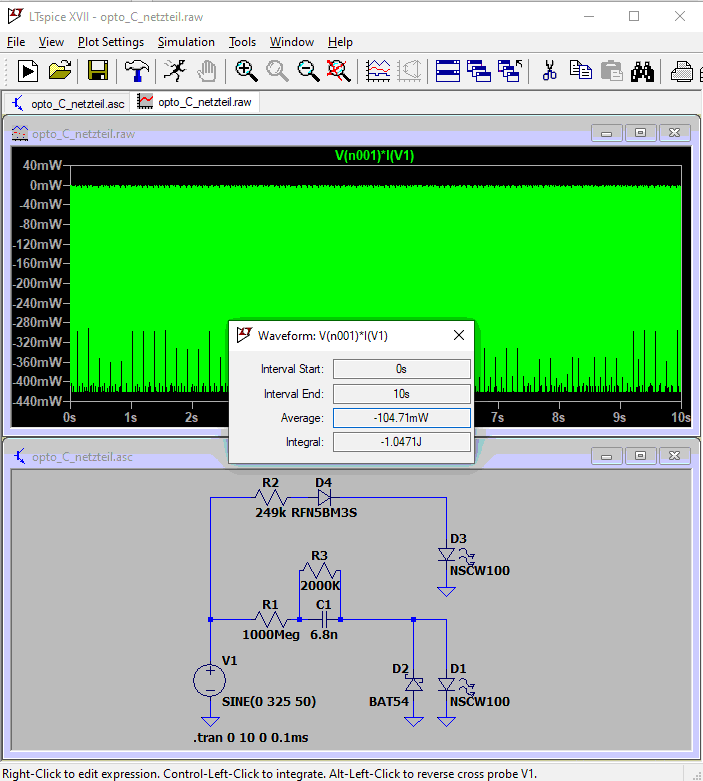Viewport: 703px width, 781px height.
Task: Switch to the opto_C_netzteil.raw tab
Action: [194, 102]
